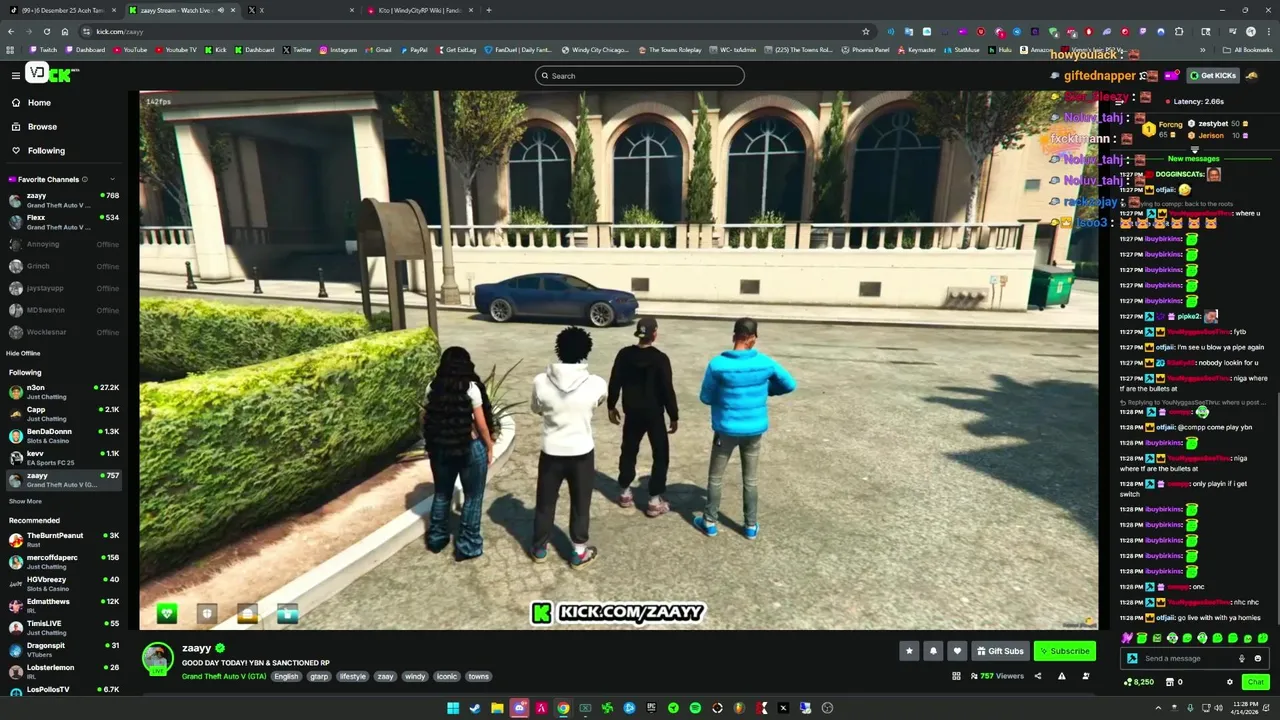Viewport: 1280px width, 720px height.
Task: Open Capp channel in Following list
Action: pos(62,413)
